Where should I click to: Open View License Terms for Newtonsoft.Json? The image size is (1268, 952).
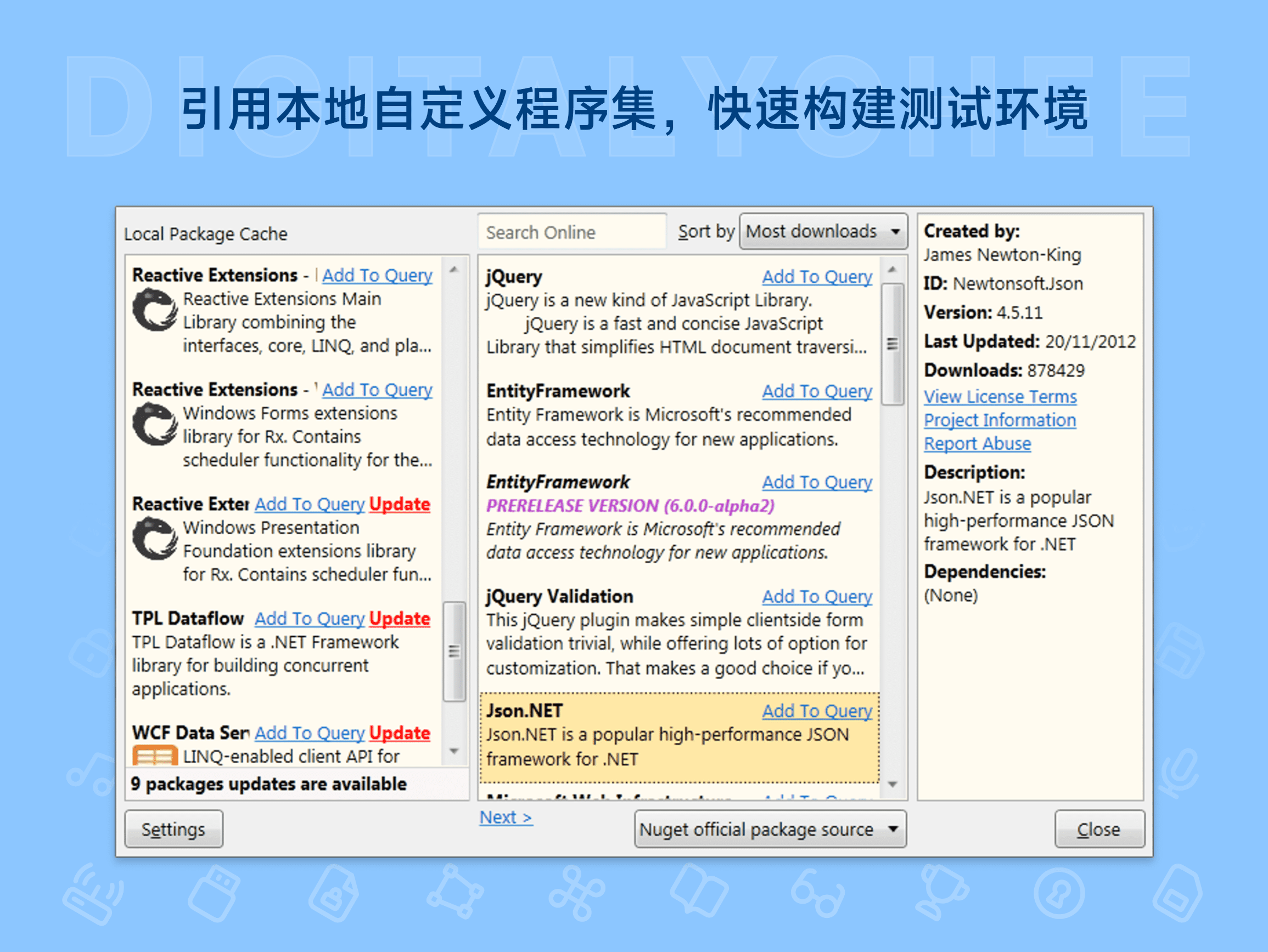tap(1000, 396)
